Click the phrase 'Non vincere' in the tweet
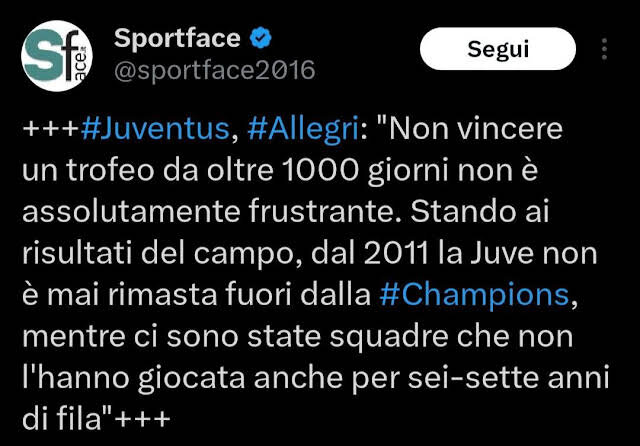Viewport: 640px width, 446px height. click(476, 129)
